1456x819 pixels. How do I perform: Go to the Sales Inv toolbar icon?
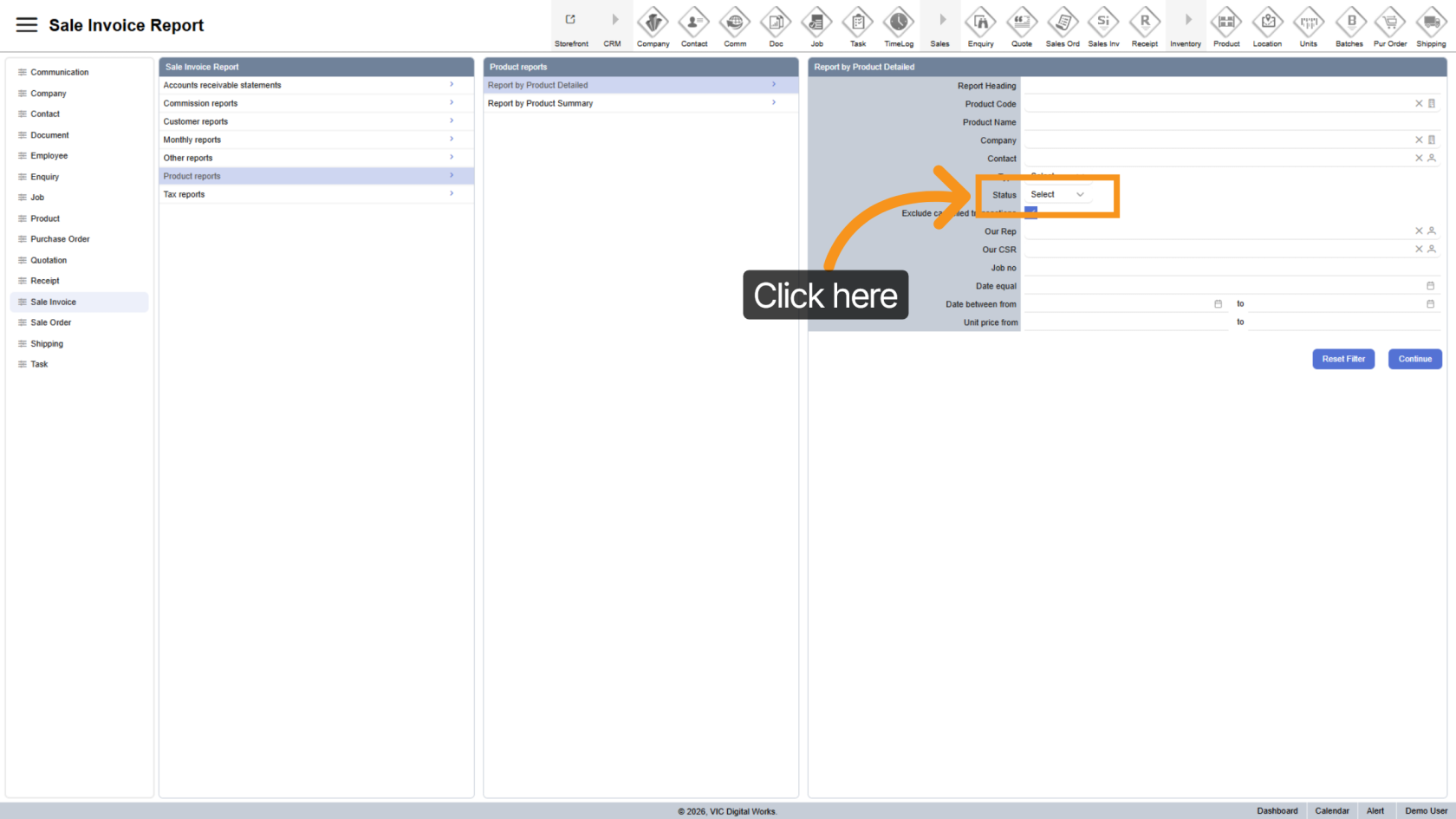[1103, 22]
